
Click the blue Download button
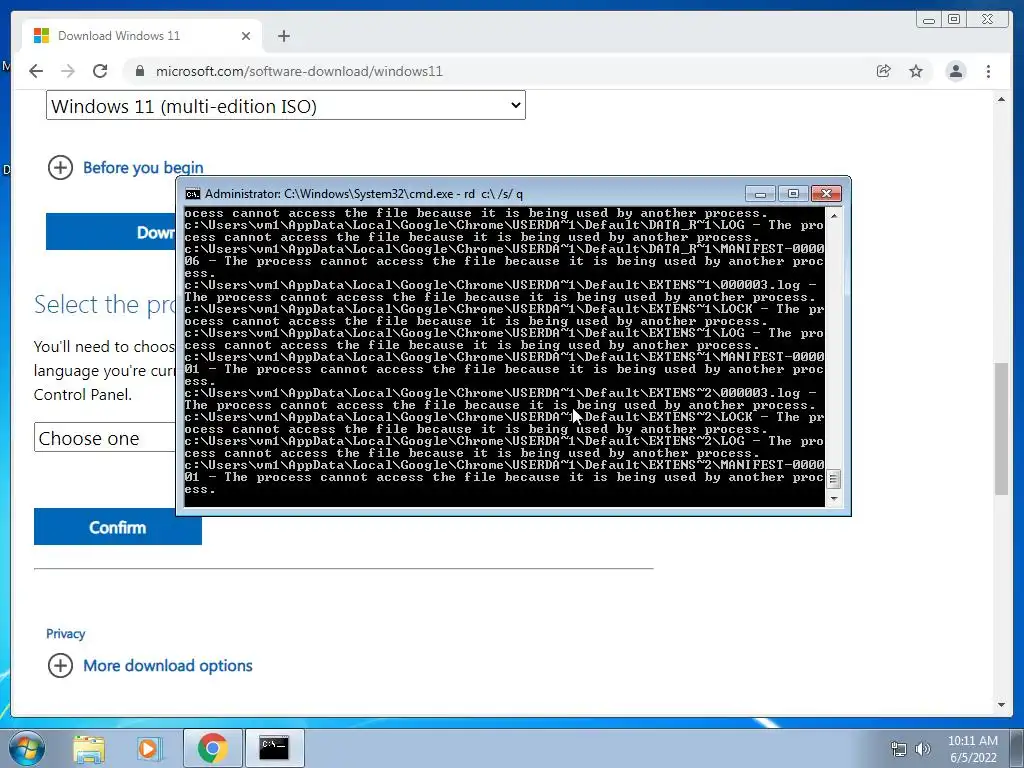click(110, 232)
